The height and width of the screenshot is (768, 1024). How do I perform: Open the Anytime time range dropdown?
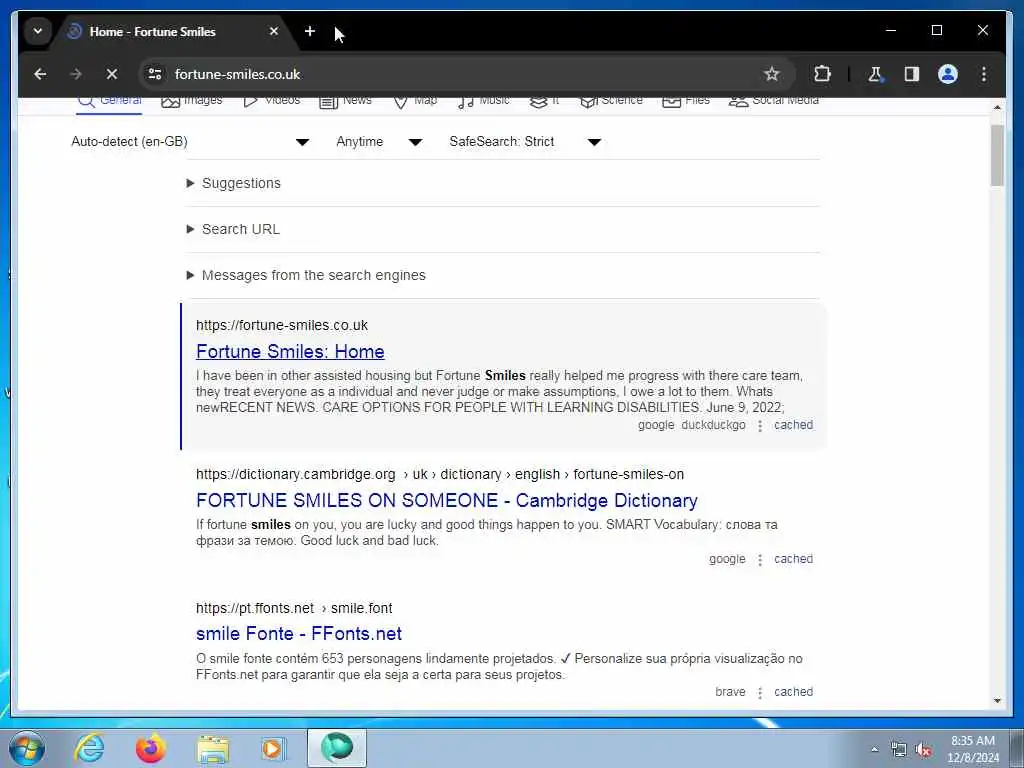pyautogui.click(x=379, y=142)
